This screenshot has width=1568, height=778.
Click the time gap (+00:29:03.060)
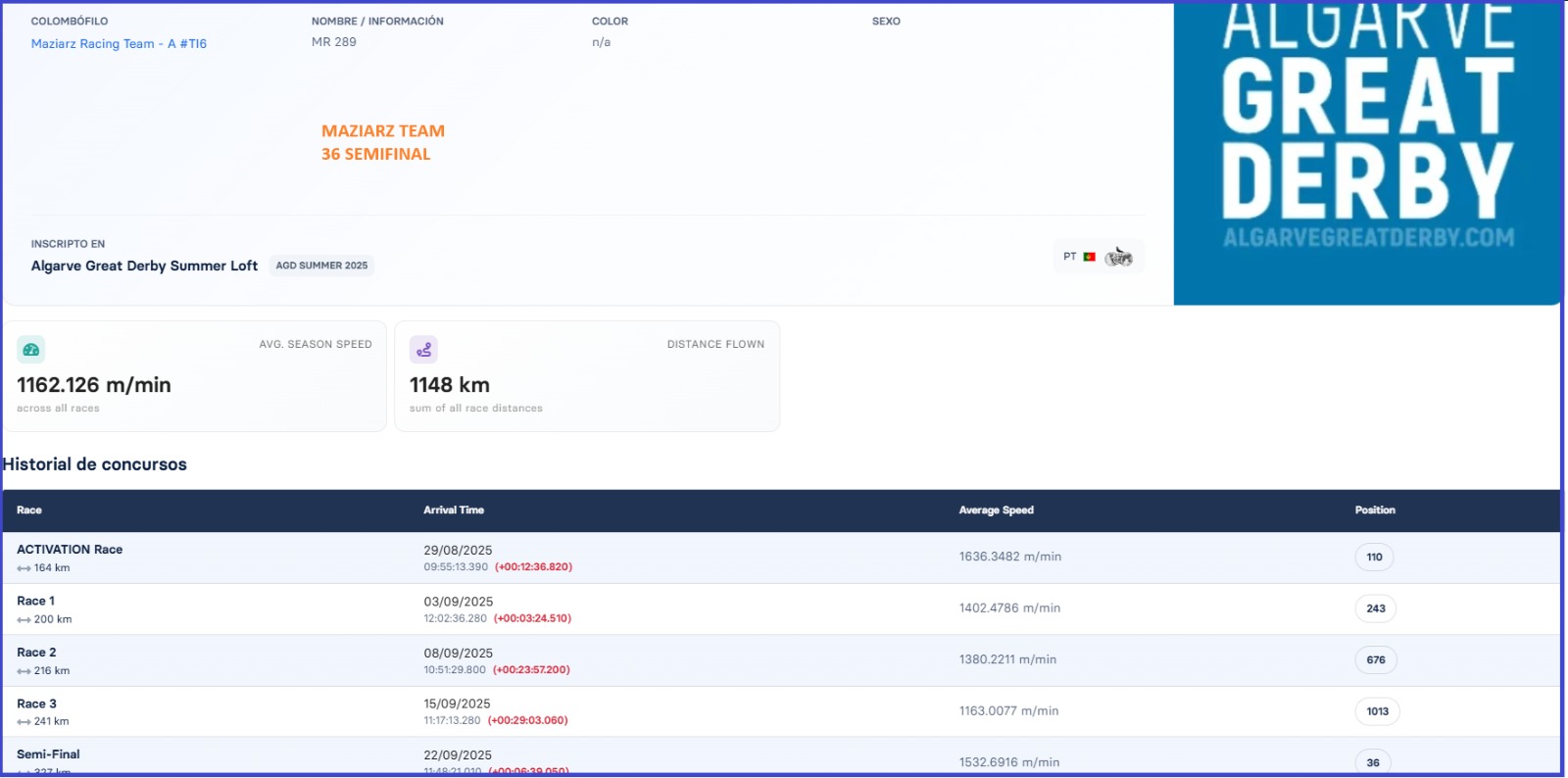527,720
